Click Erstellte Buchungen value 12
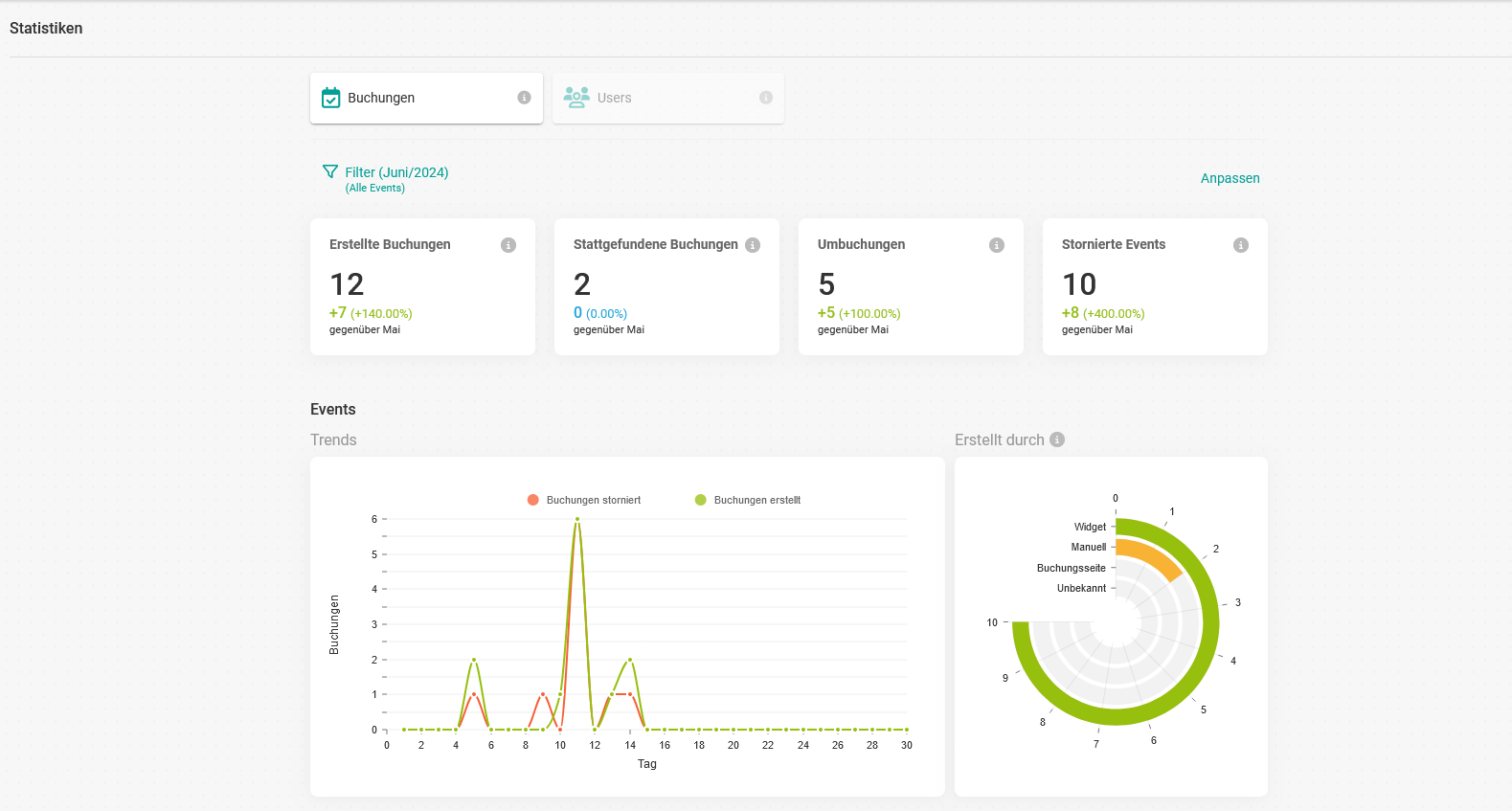The width and height of the screenshot is (1512, 811). pos(347,284)
